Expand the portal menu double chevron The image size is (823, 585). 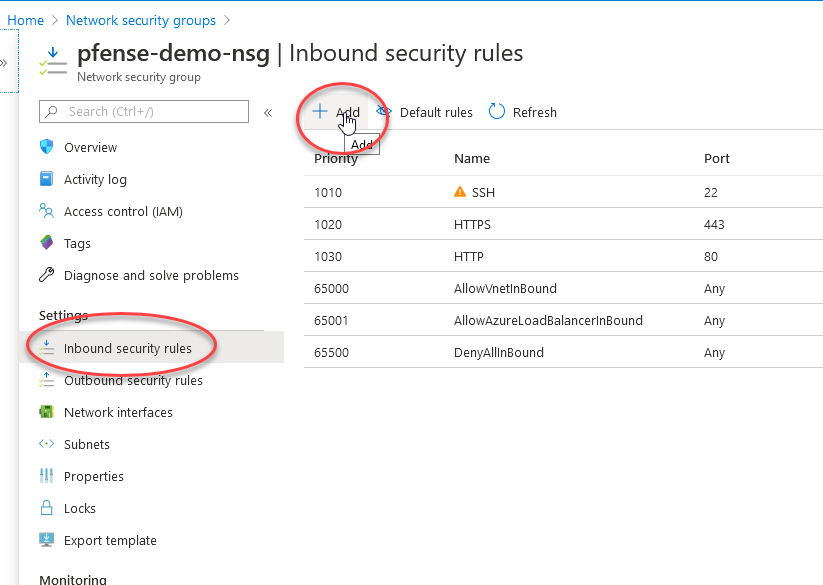[x=4, y=63]
